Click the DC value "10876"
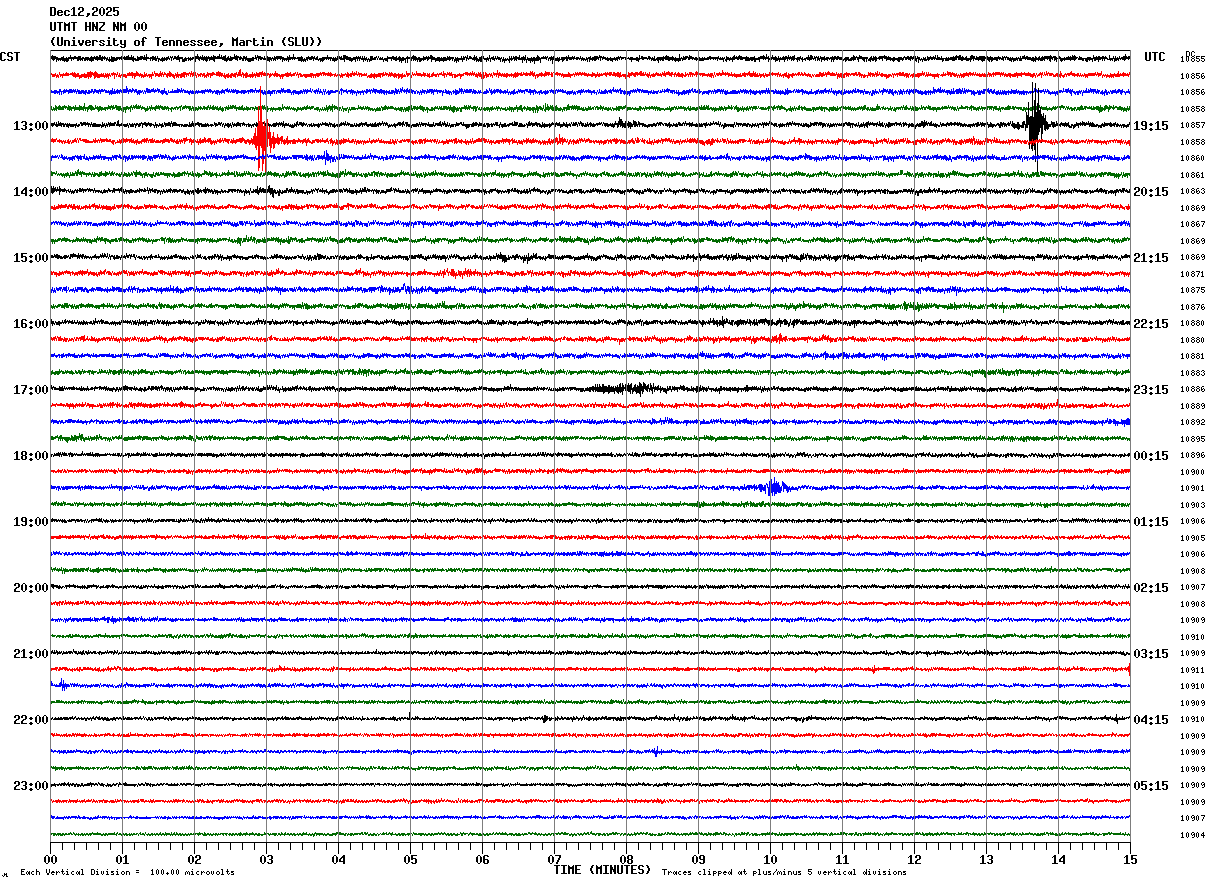 [x=1192, y=308]
